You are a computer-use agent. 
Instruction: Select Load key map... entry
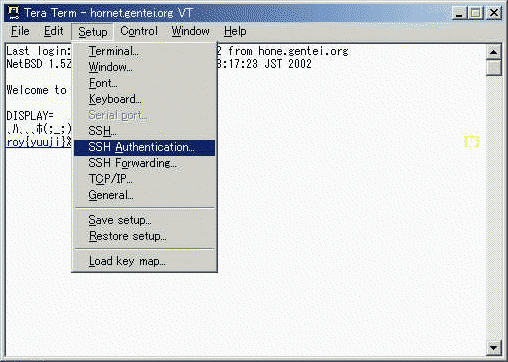[145, 261]
